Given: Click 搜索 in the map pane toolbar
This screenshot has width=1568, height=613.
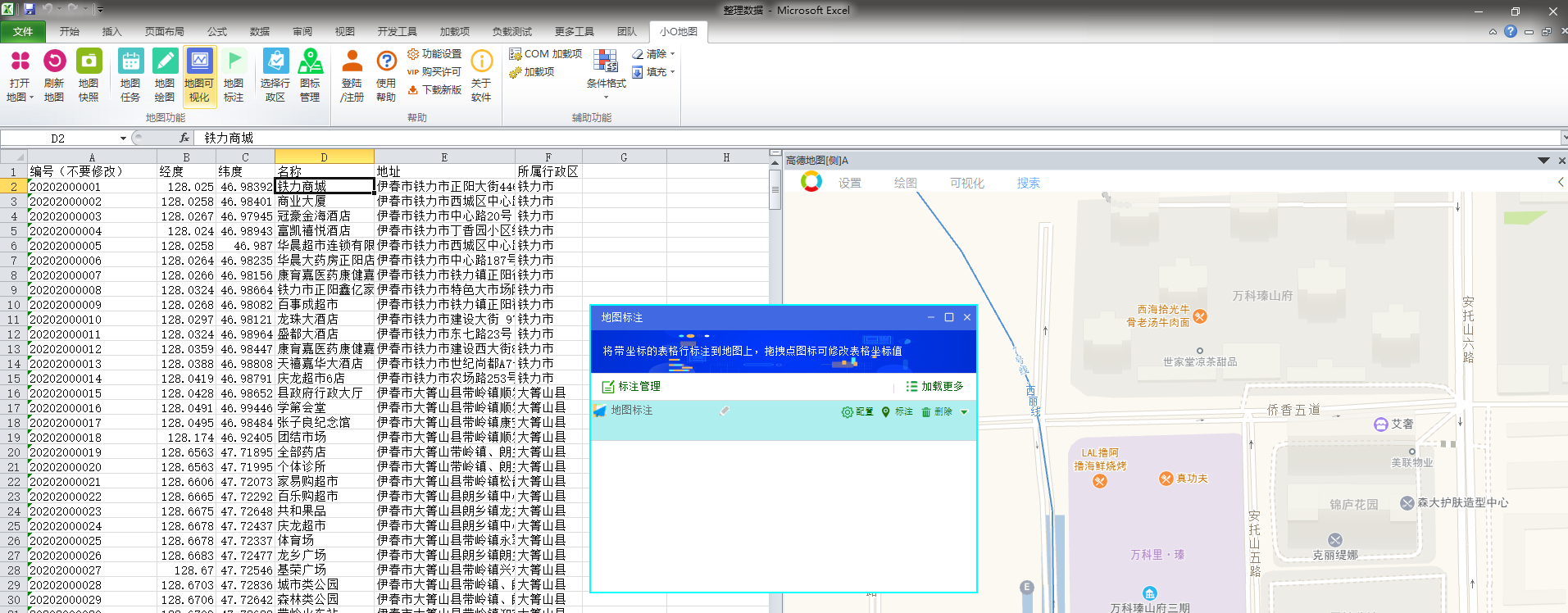Looking at the screenshot, I should pos(1029,183).
